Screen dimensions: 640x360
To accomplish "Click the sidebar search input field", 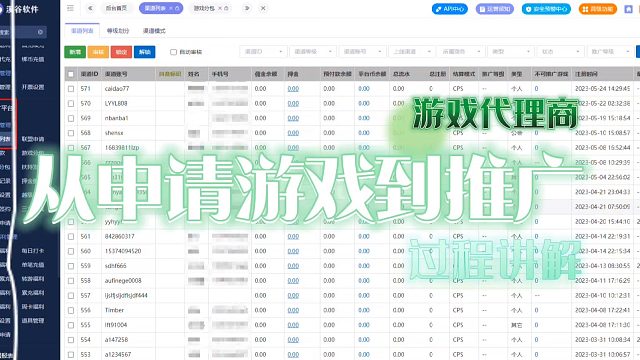I will pos(22,32).
